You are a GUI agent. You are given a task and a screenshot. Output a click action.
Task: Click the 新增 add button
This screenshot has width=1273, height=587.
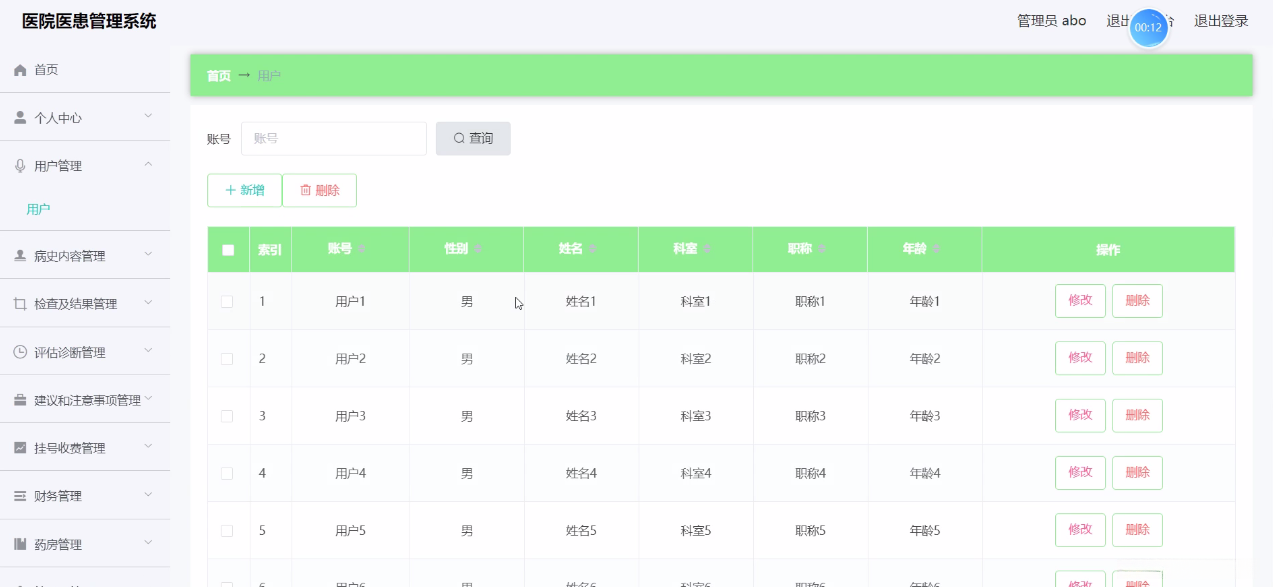click(x=244, y=190)
